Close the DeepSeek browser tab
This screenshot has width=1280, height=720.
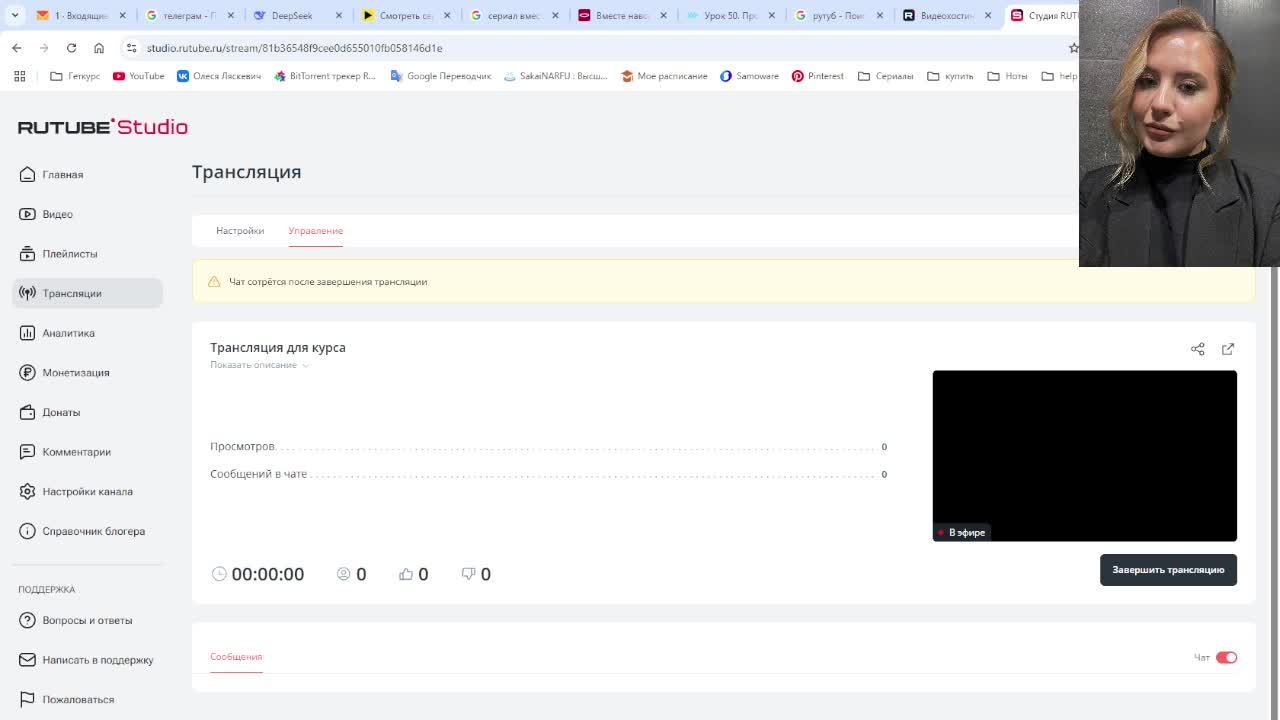(x=339, y=15)
